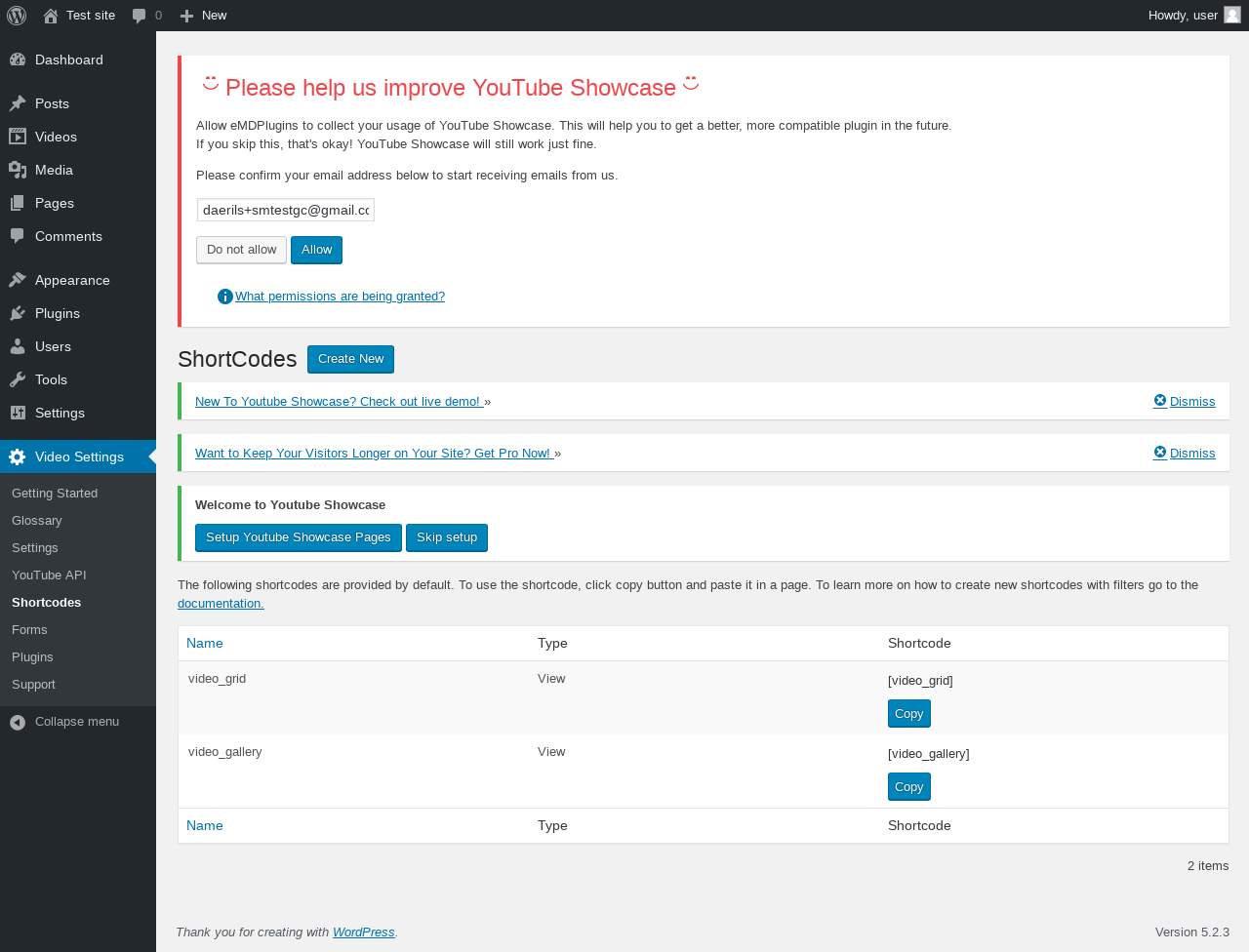This screenshot has width=1249, height=952.
Task: Click the user avatar in top bar
Action: (x=1232, y=15)
